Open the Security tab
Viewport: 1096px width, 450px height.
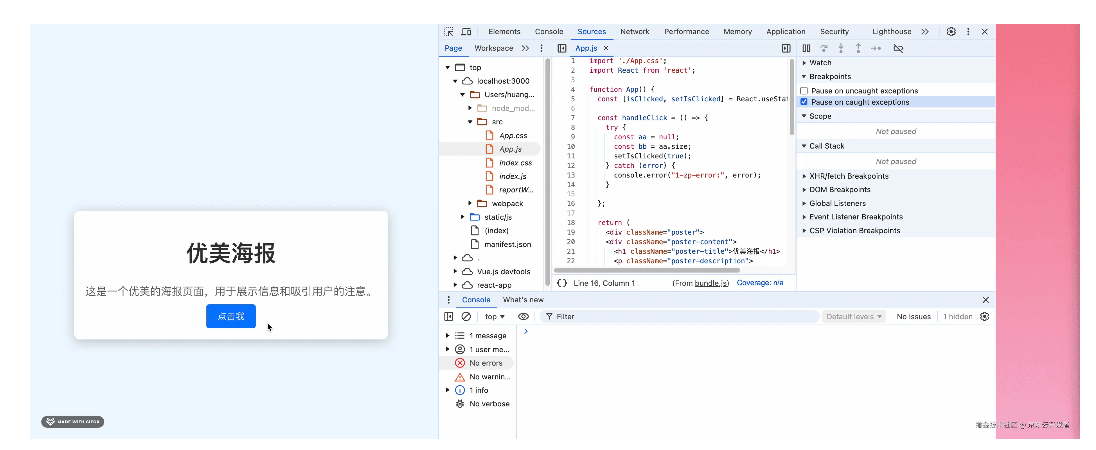(x=835, y=31)
